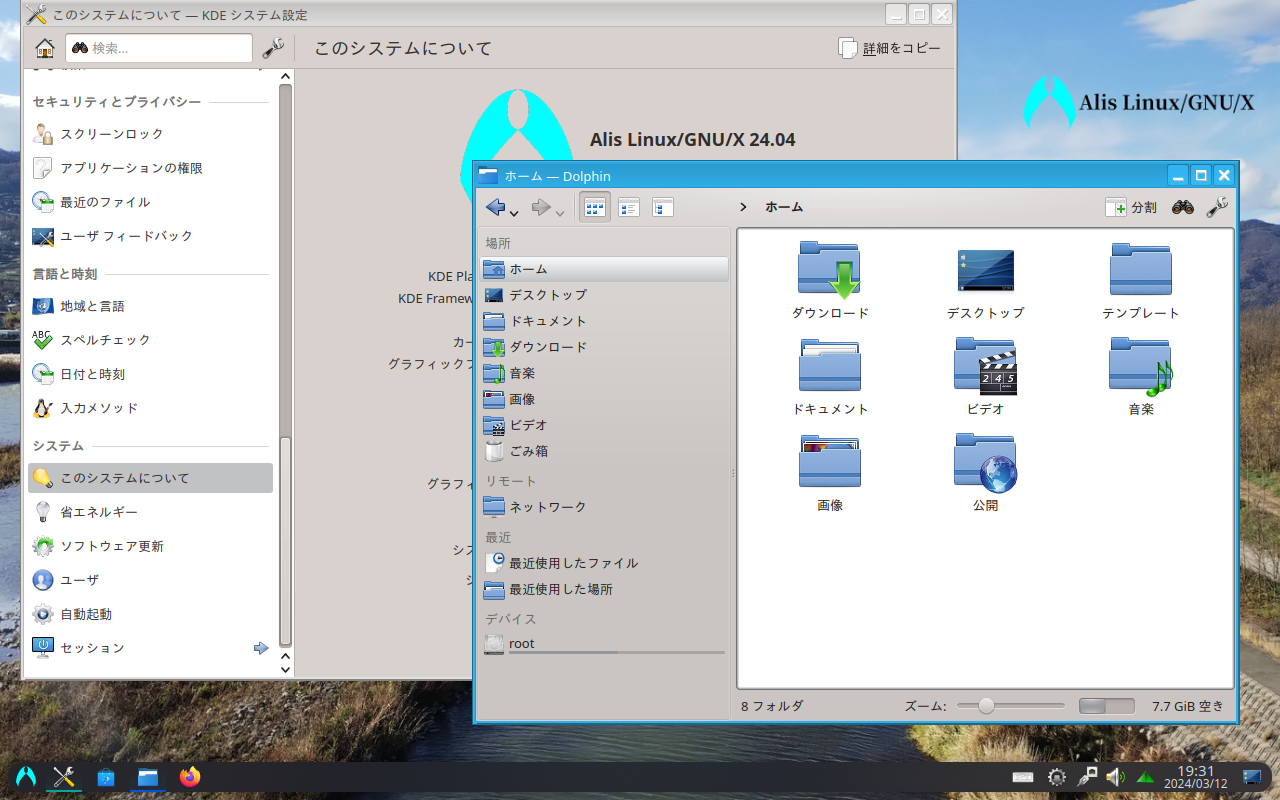
Task: Select 音楽 folder icon in file view
Action: click(1141, 366)
